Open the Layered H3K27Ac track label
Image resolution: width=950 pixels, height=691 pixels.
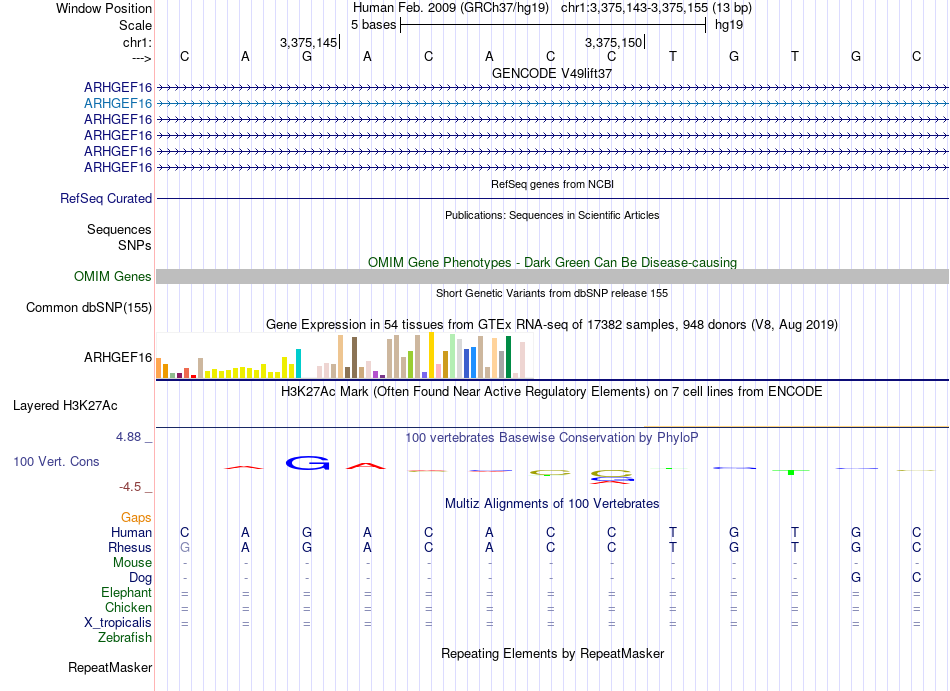click(x=65, y=406)
